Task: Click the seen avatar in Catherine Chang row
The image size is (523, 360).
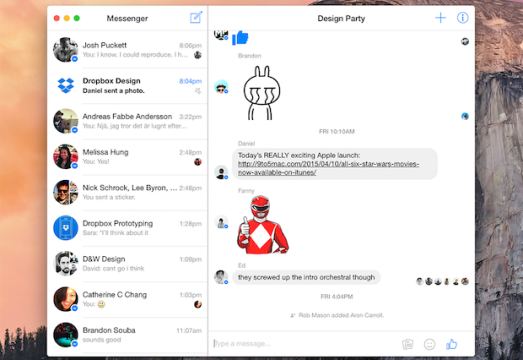Action: [x=198, y=304]
